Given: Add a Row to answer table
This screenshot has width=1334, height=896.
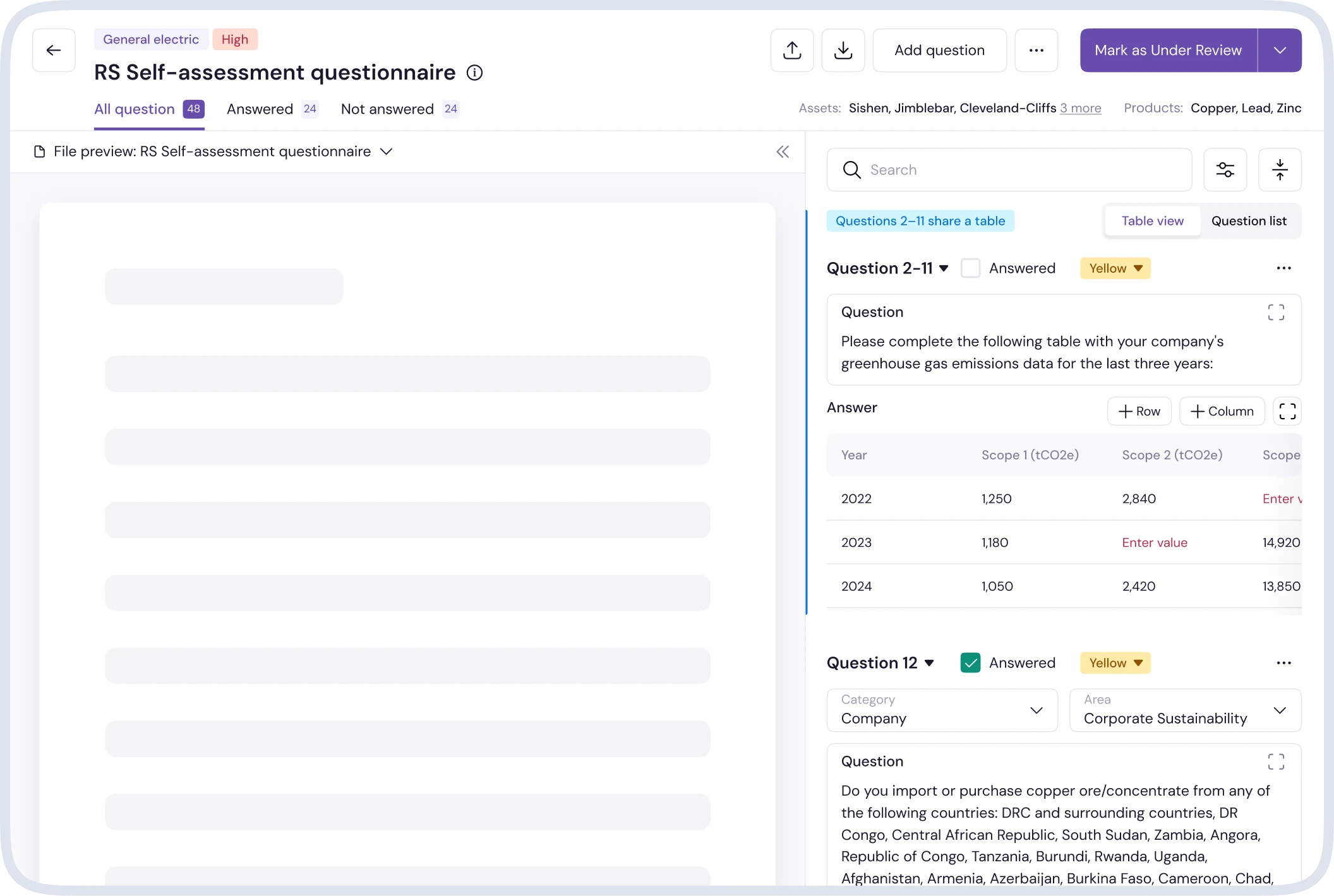Looking at the screenshot, I should [1139, 412].
